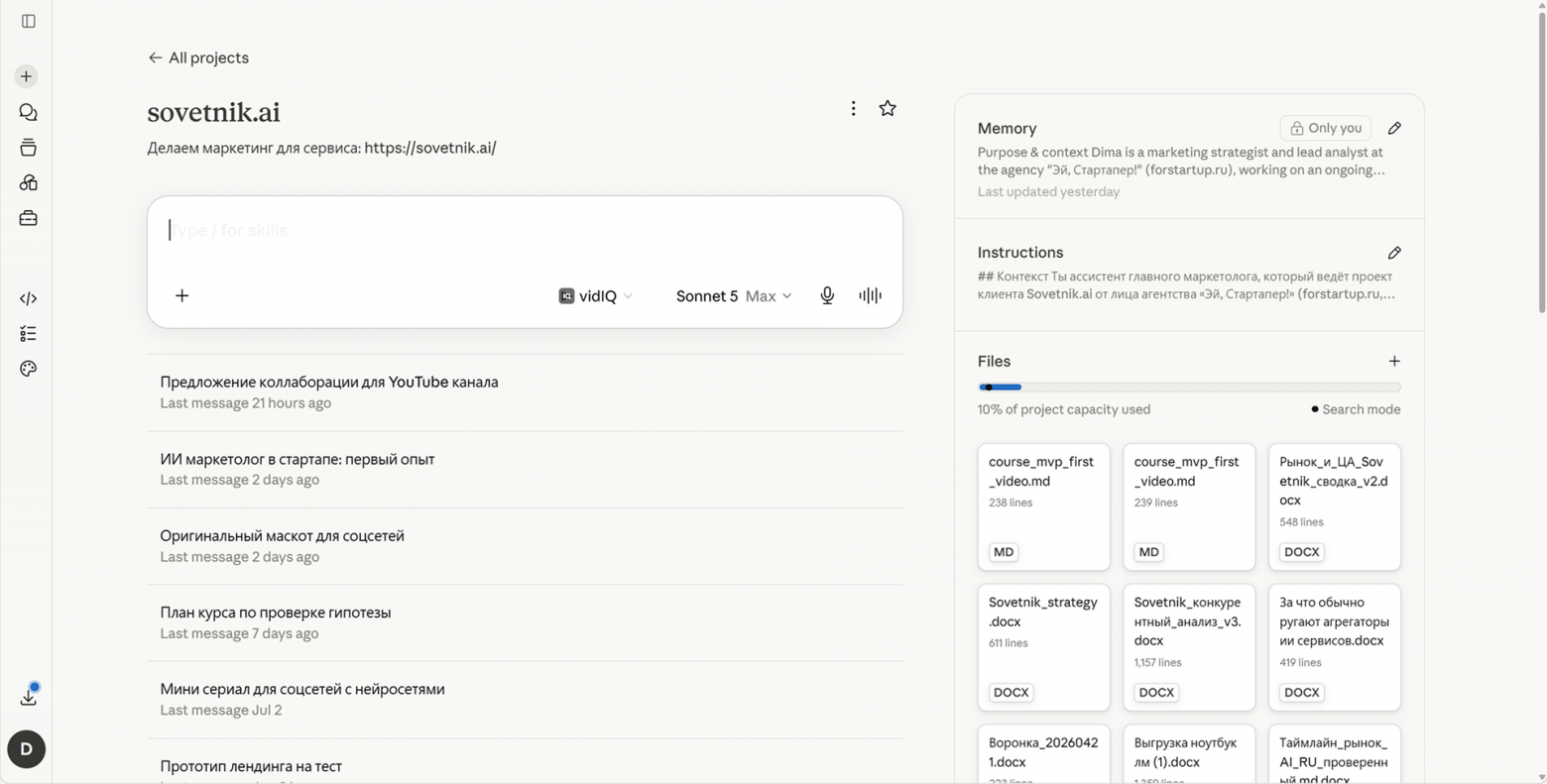Open the palette icon in the sidebar
Viewport: 1547px width, 784px height.
tap(28, 369)
